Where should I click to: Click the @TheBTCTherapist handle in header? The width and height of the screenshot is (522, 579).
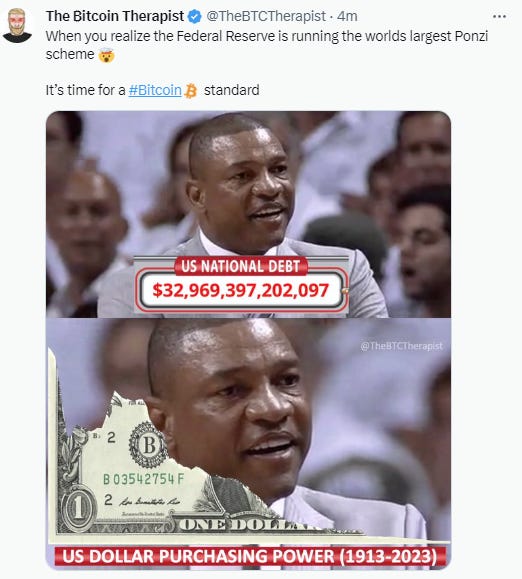266,16
